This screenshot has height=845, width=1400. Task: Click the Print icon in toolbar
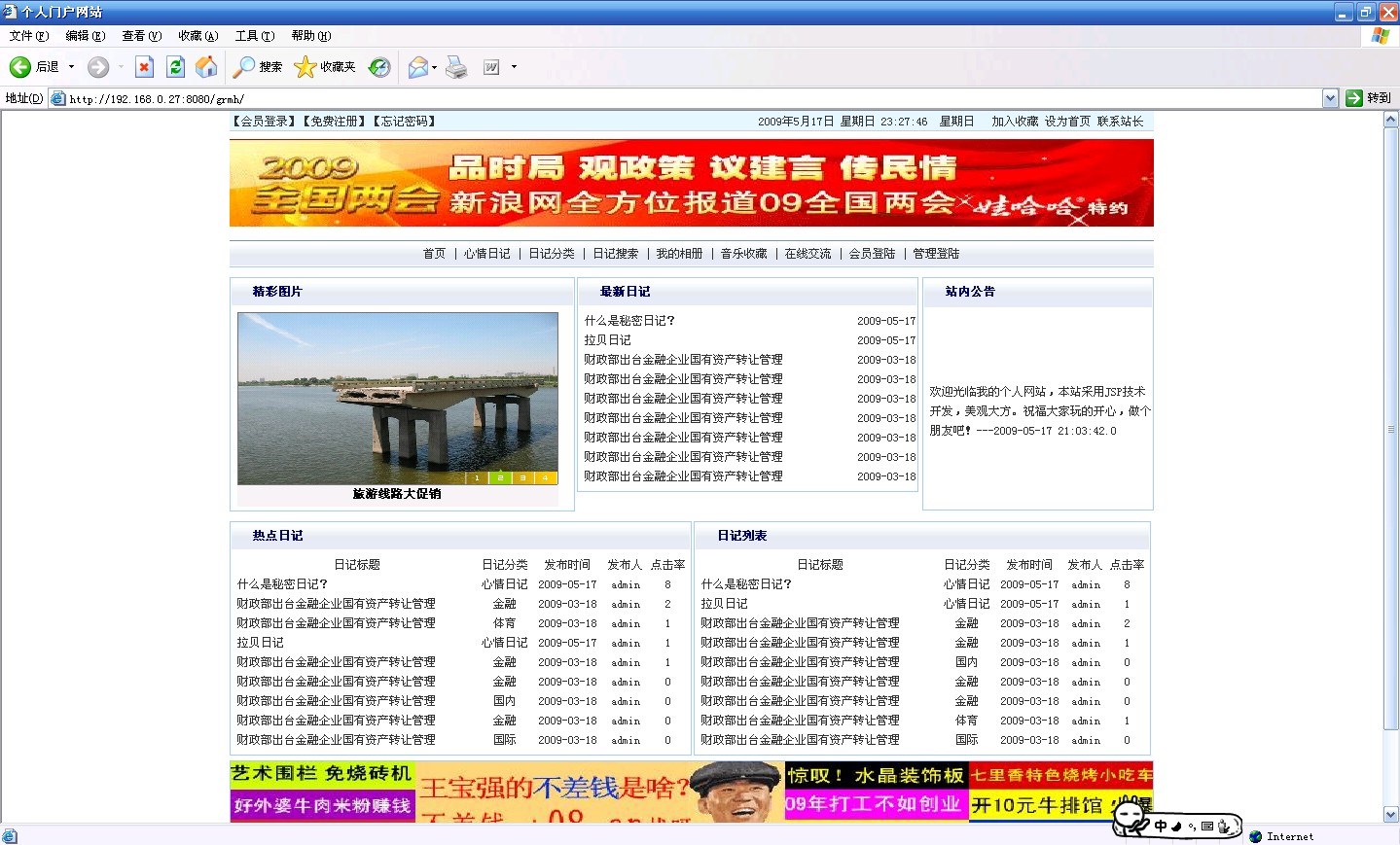456,67
